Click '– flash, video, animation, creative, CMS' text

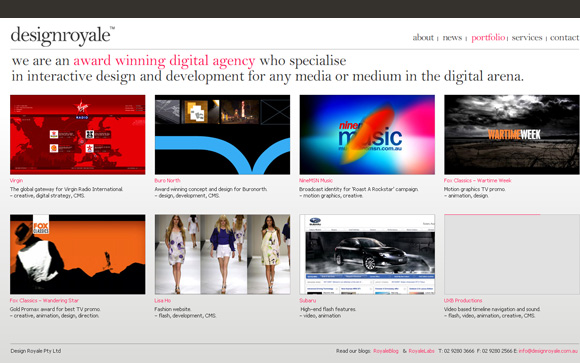point(489,316)
